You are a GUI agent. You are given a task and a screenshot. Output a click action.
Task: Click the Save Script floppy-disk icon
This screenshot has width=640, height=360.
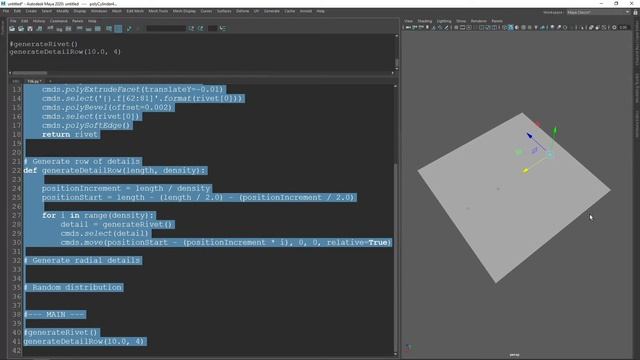pyautogui.click(x=30, y=29)
